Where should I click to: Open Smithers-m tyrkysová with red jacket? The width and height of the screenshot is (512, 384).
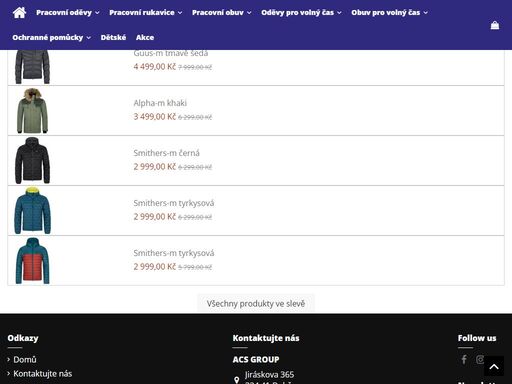pyautogui.click(x=174, y=253)
